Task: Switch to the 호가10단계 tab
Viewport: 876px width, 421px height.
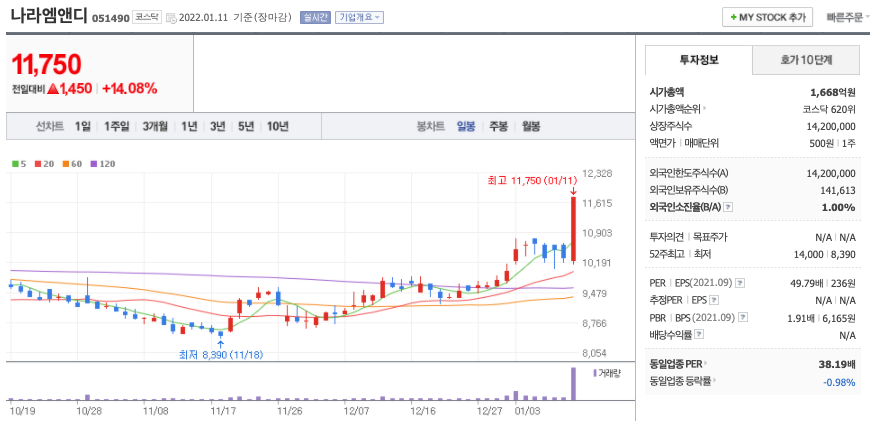Action: pos(806,60)
